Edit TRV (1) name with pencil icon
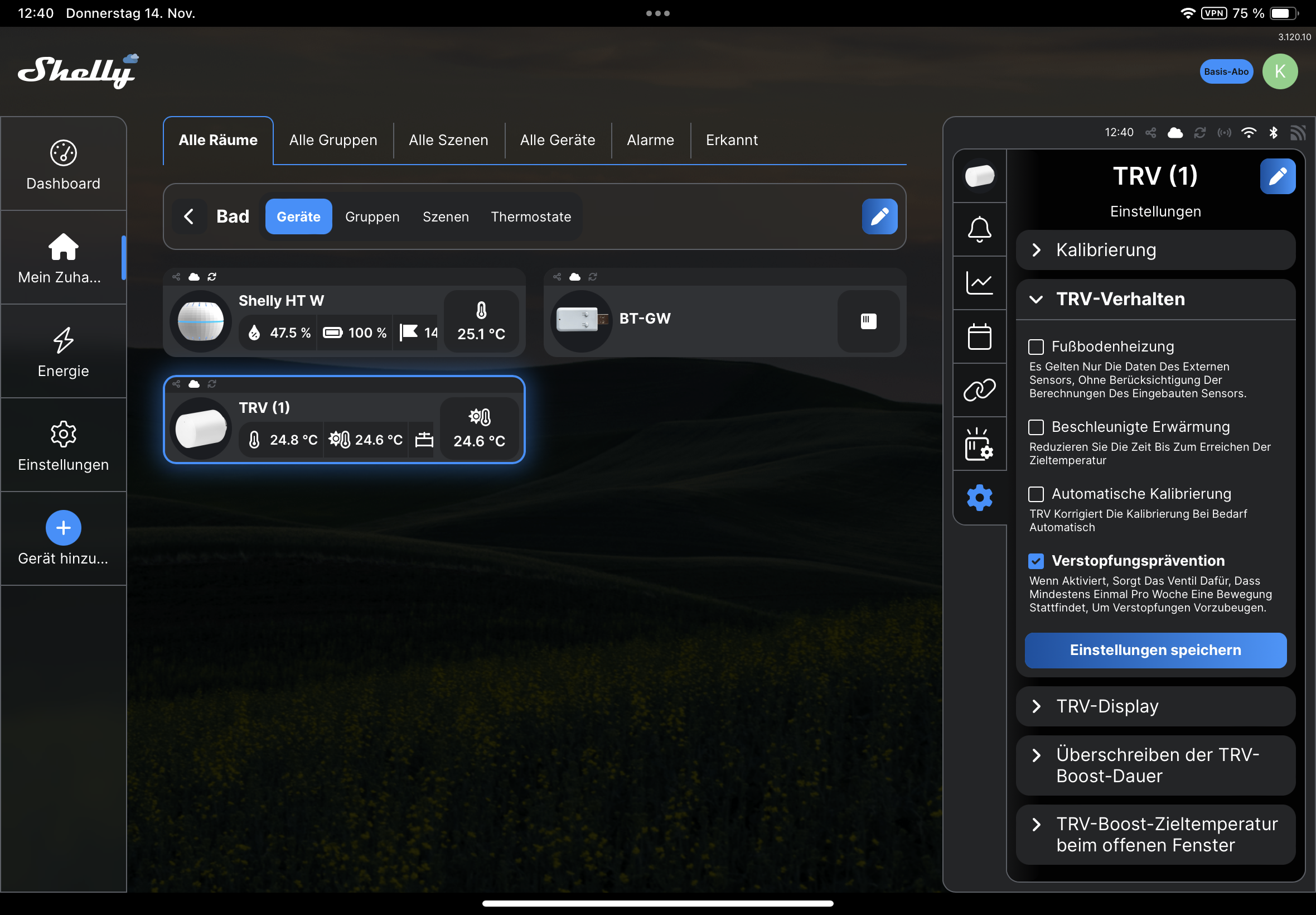 1277,176
